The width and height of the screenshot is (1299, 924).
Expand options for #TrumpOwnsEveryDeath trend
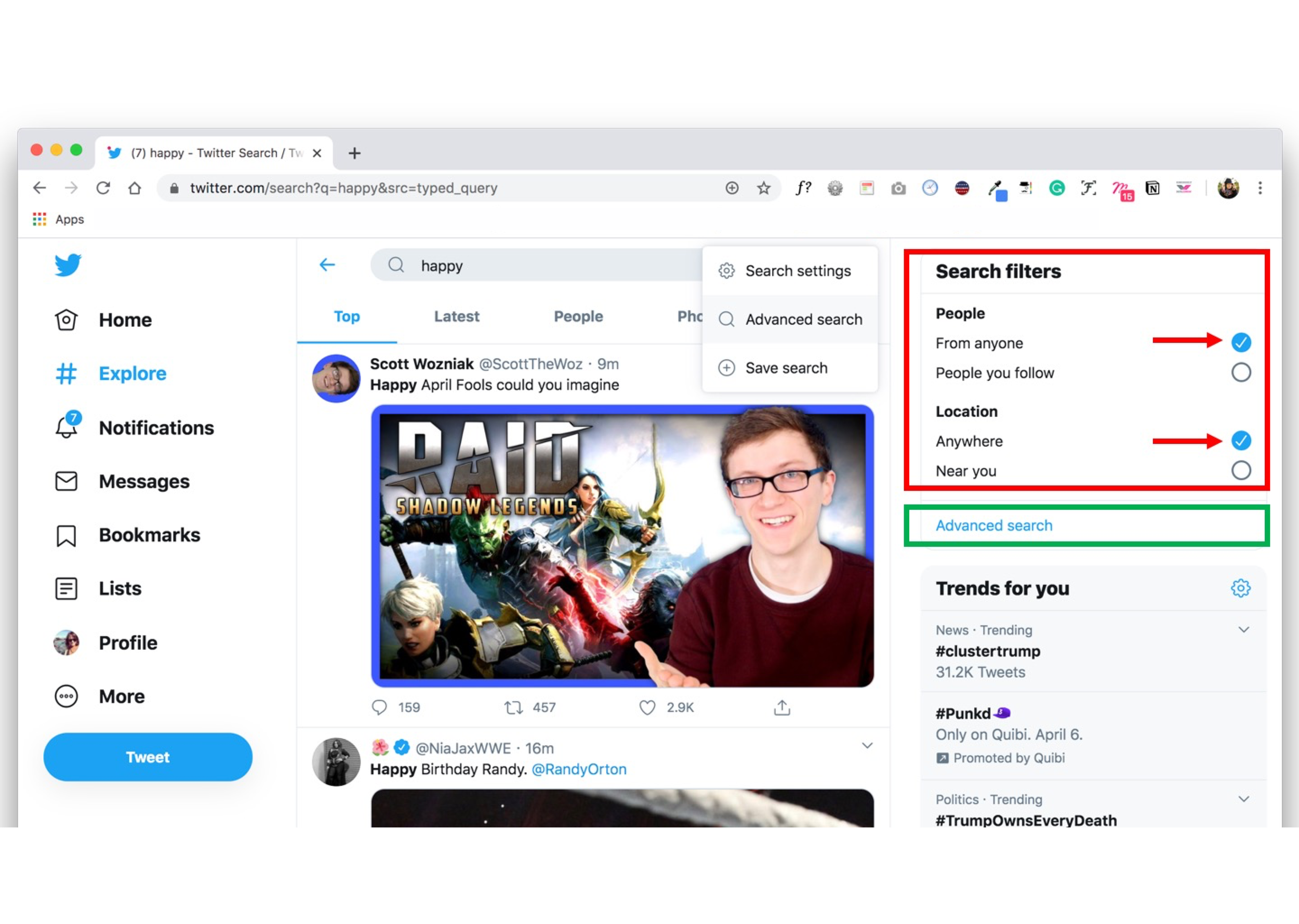[x=1244, y=799]
